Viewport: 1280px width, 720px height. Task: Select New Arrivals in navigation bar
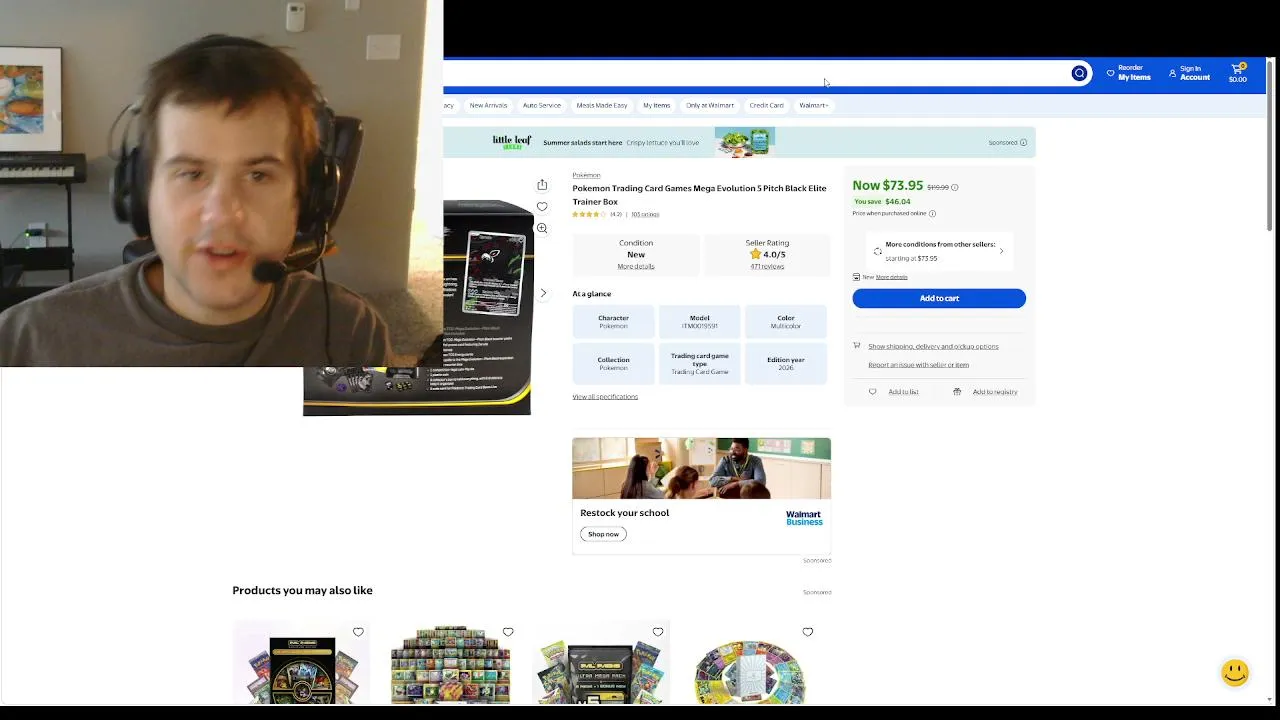click(x=488, y=105)
